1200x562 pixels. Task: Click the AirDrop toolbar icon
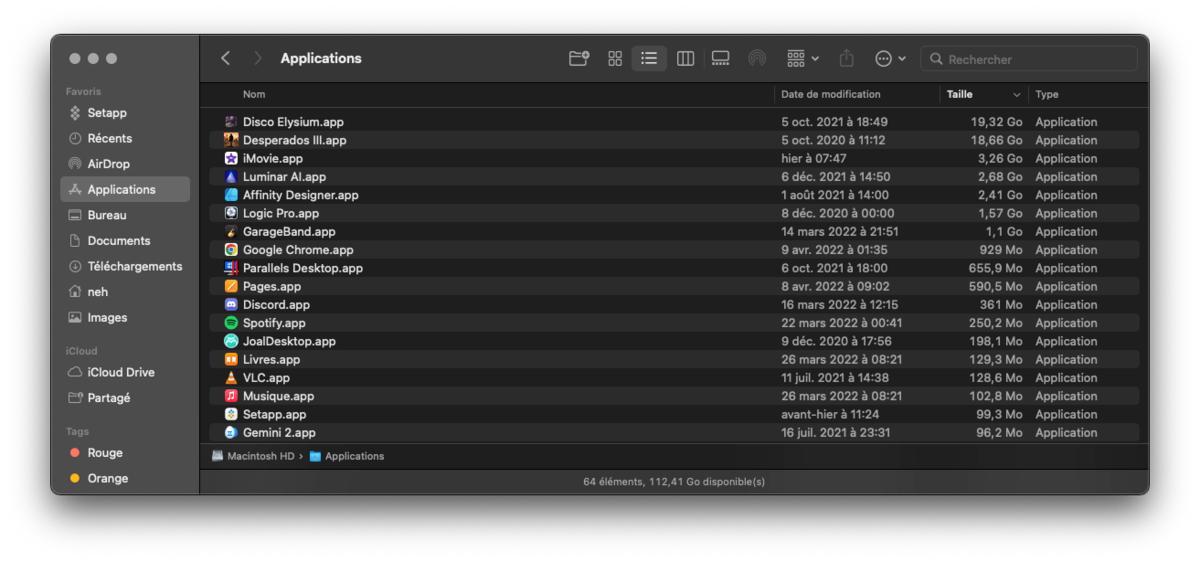click(x=757, y=59)
